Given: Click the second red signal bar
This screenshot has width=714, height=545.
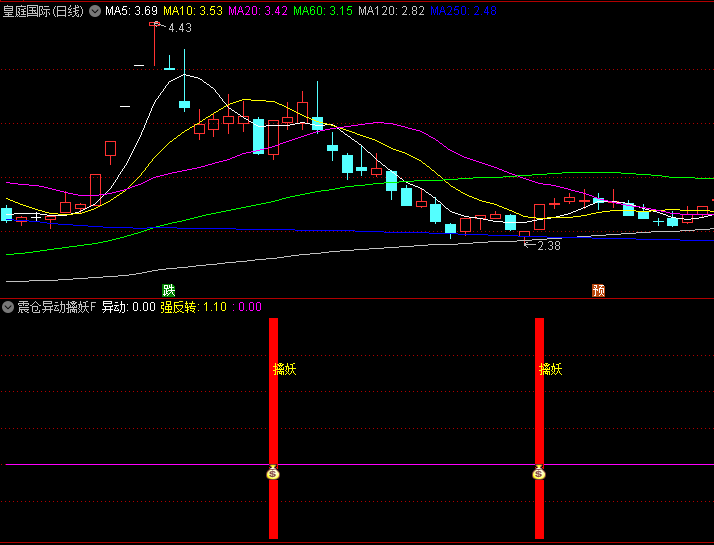Looking at the screenshot, I should point(539,428).
